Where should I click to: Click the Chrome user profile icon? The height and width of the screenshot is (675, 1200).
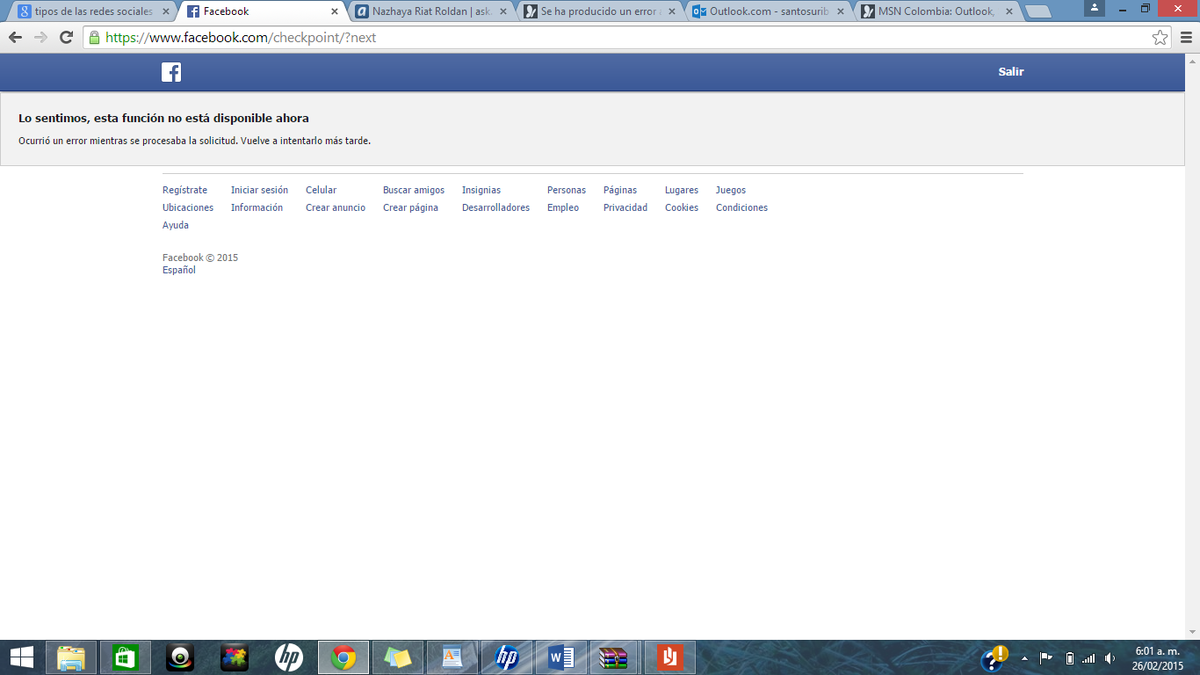1095,8
